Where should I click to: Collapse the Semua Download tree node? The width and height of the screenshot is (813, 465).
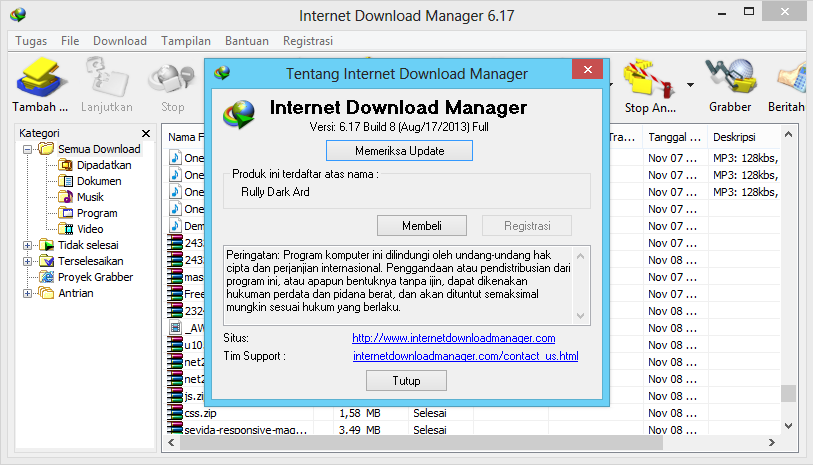click(x=27, y=149)
